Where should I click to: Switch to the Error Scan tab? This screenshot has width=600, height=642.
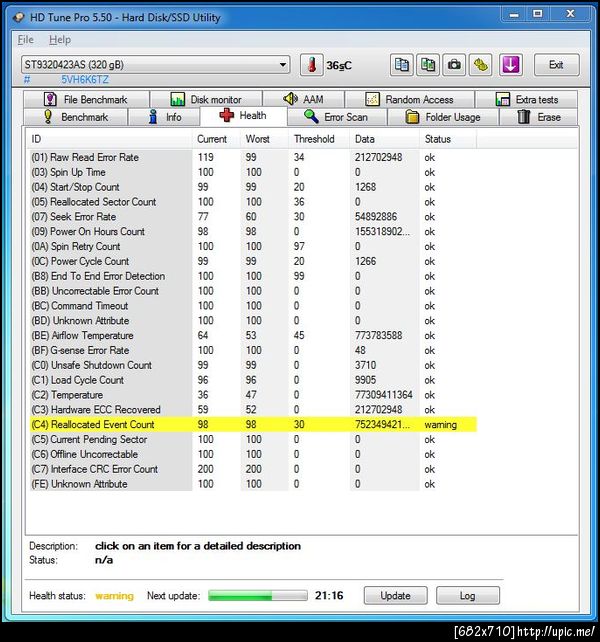(337, 117)
